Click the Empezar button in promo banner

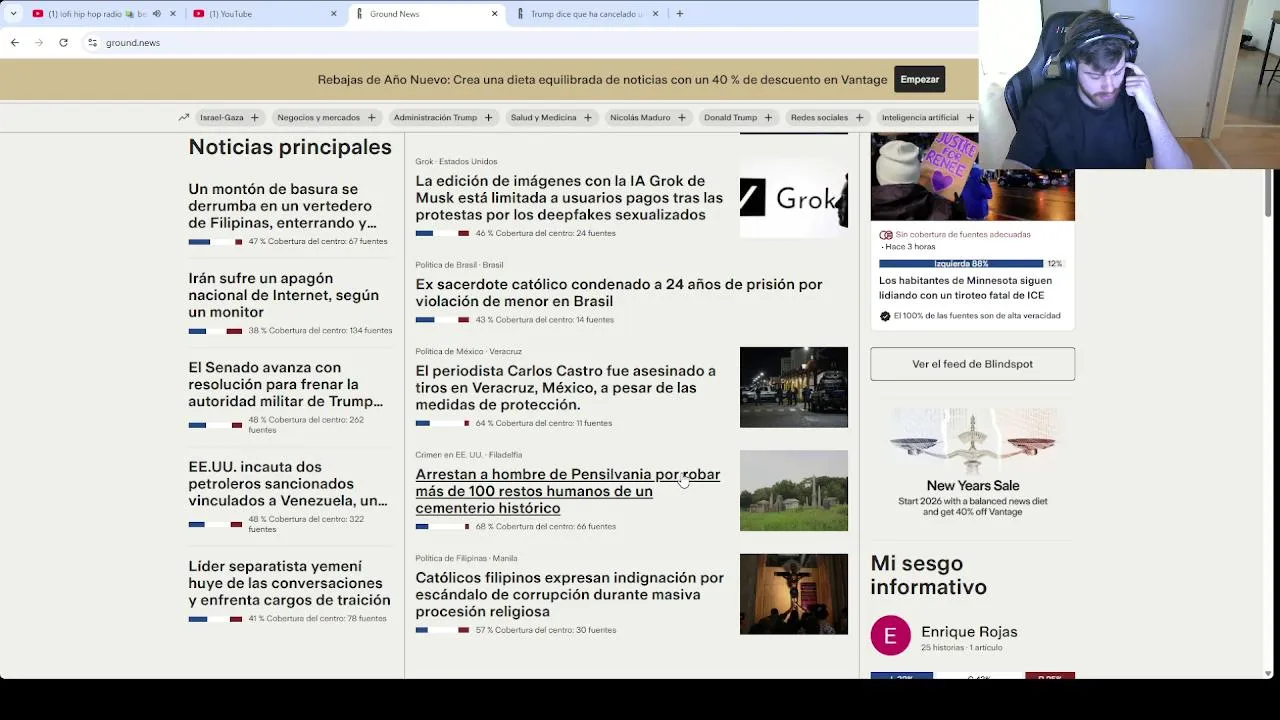(x=919, y=79)
